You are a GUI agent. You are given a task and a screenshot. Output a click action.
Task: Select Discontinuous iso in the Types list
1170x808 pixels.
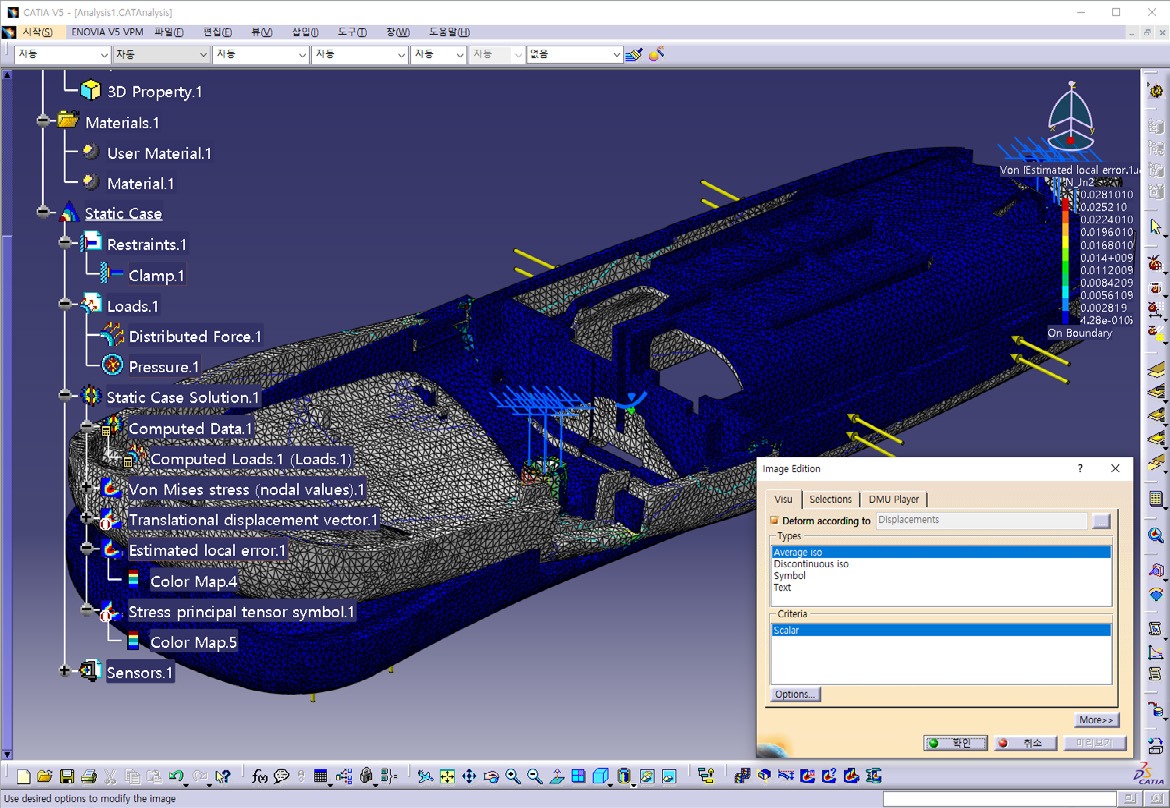click(811, 564)
